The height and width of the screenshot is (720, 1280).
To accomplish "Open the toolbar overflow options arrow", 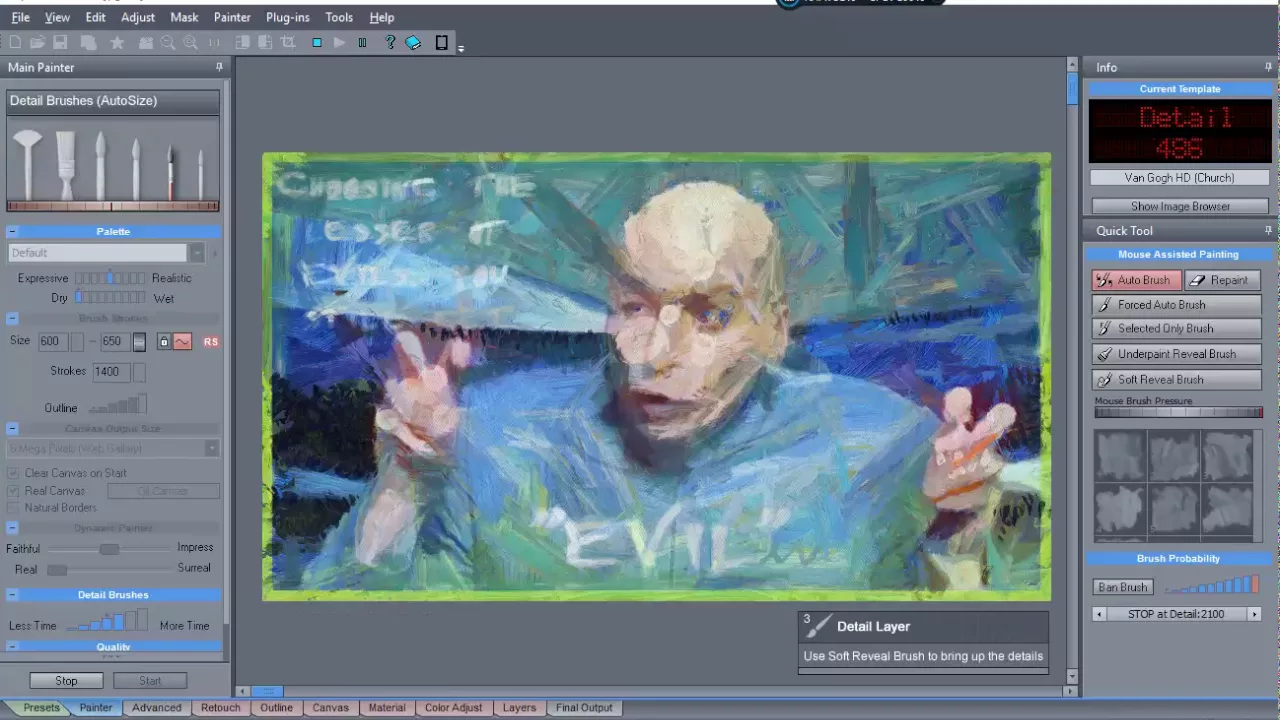I will tap(461, 48).
